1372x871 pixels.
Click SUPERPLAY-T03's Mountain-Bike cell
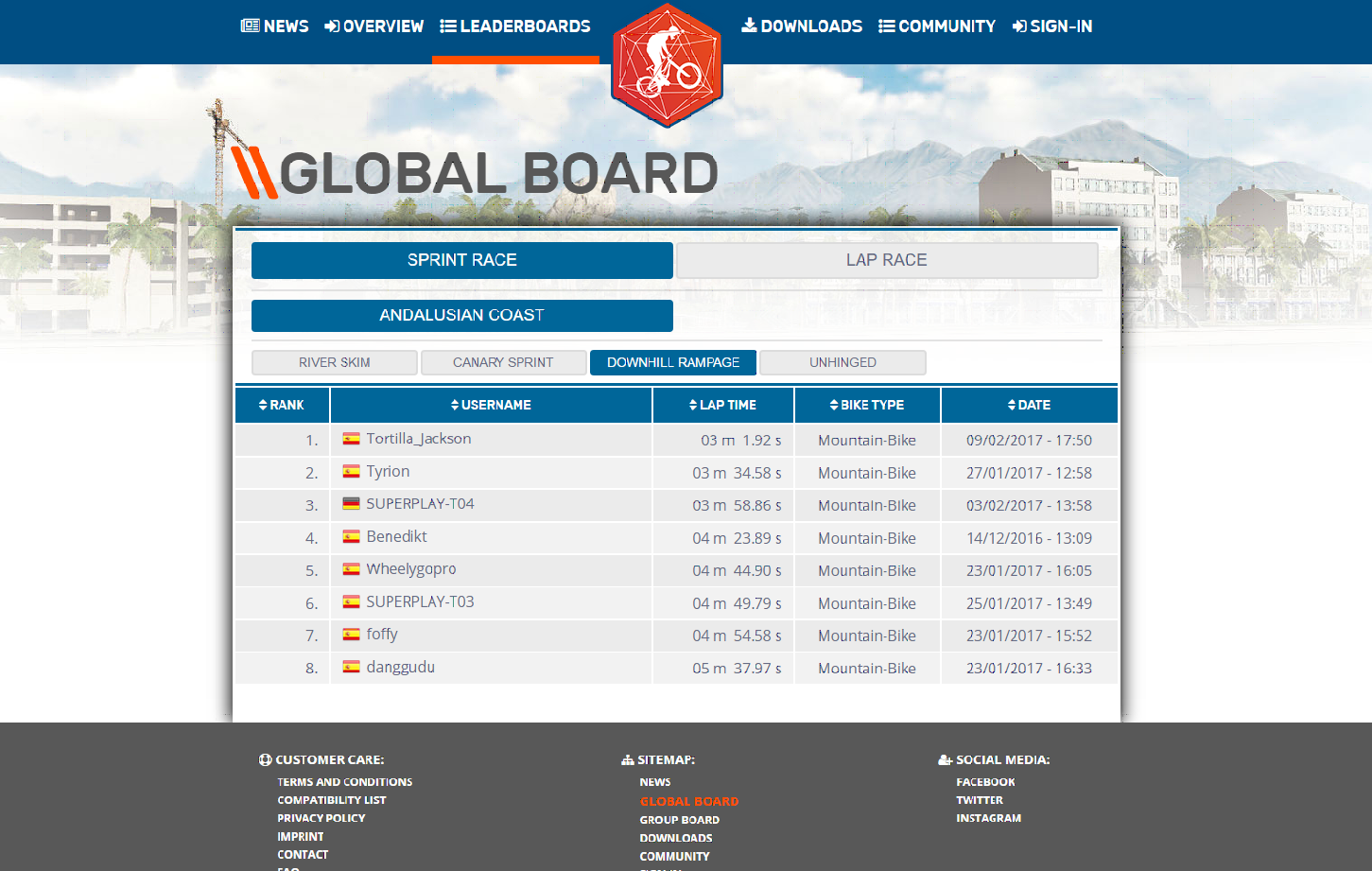point(867,603)
